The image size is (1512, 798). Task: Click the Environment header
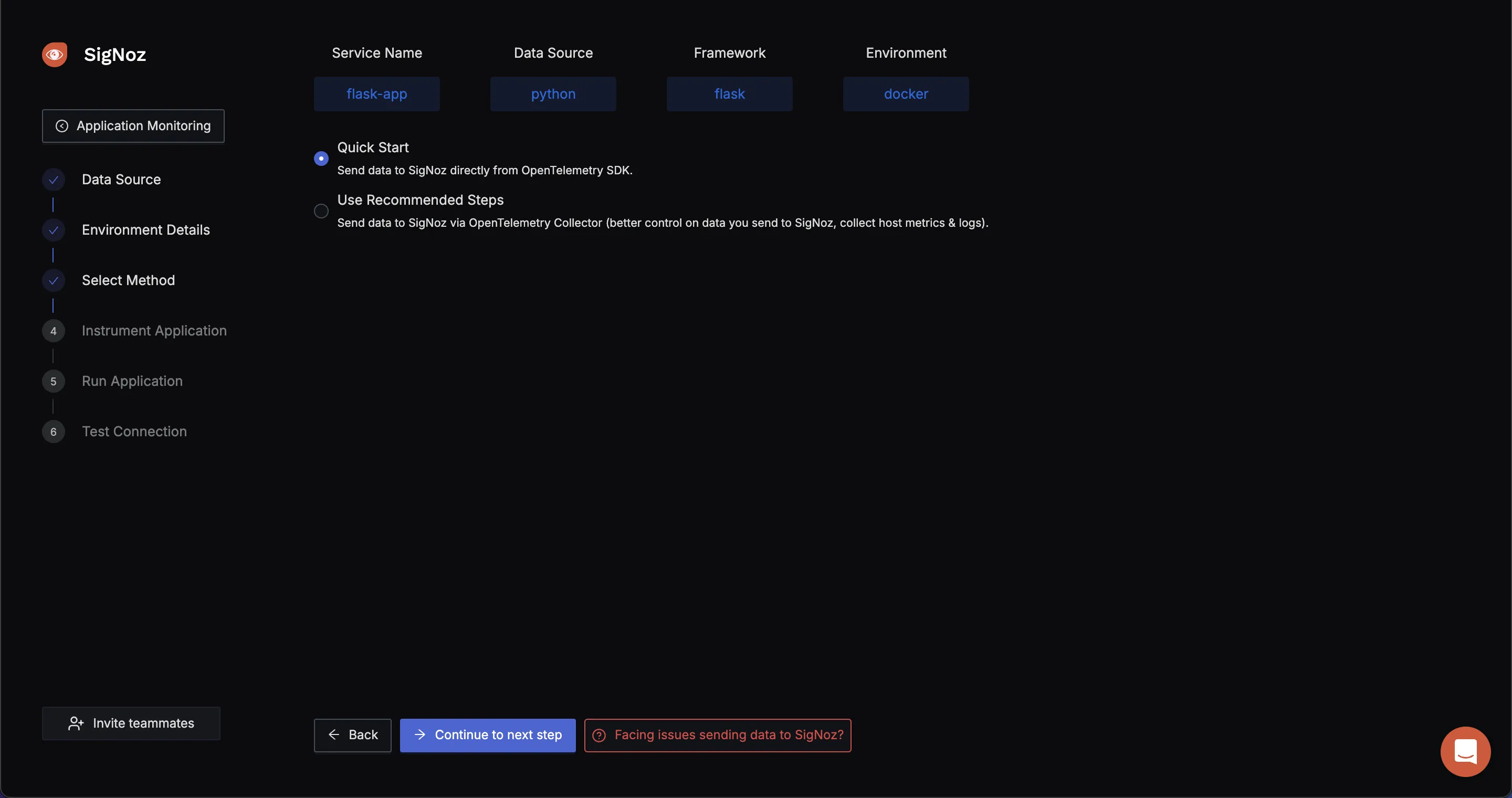906,53
